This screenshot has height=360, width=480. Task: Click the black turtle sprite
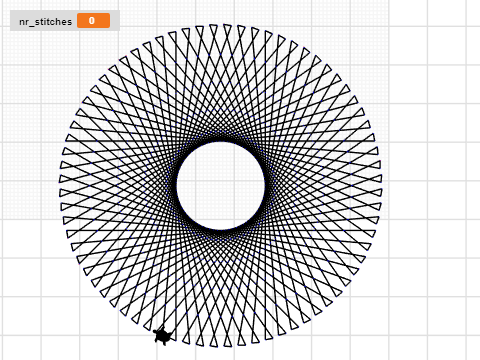163,335
